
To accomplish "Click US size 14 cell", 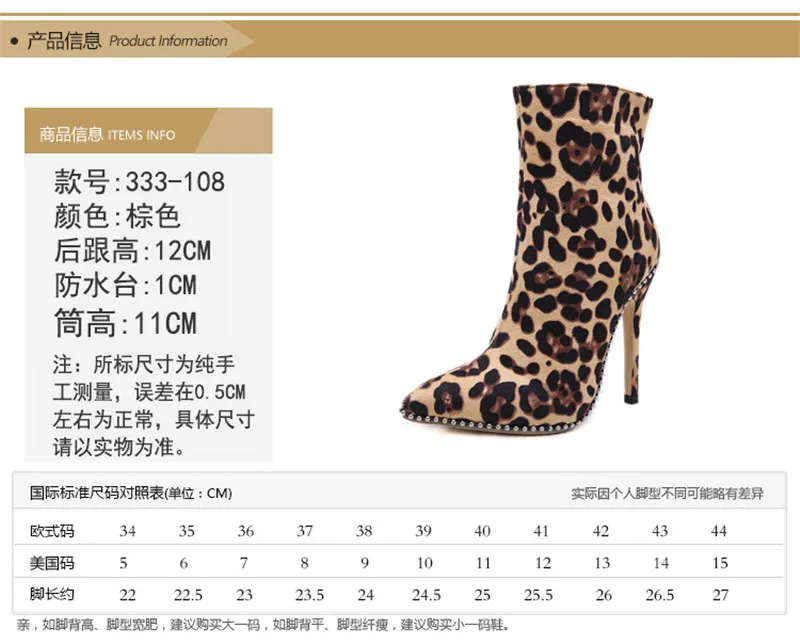I will click(x=661, y=563).
